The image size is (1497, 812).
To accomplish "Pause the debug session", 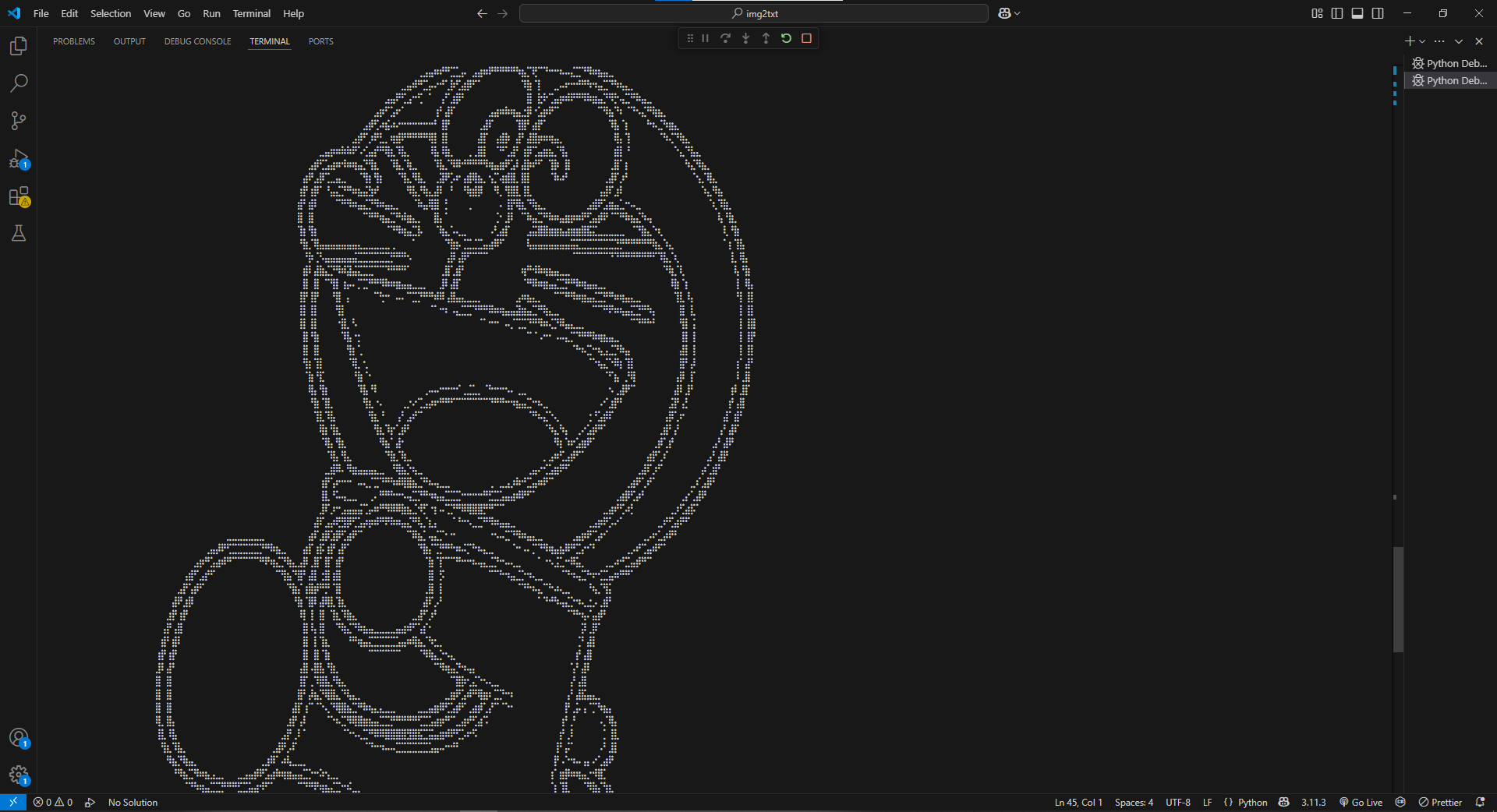I will [x=705, y=38].
